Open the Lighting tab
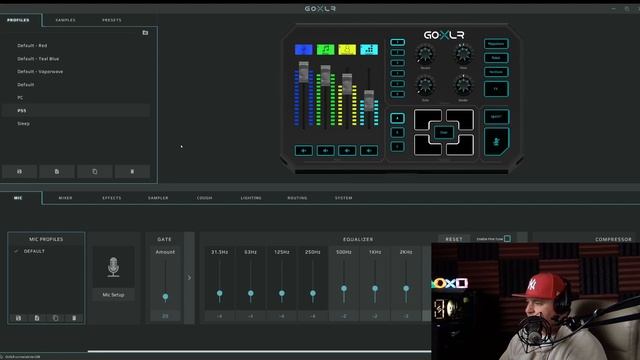Image resolution: width=640 pixels, height=360 pixels. pyautogui.click(x=251, y=198)
